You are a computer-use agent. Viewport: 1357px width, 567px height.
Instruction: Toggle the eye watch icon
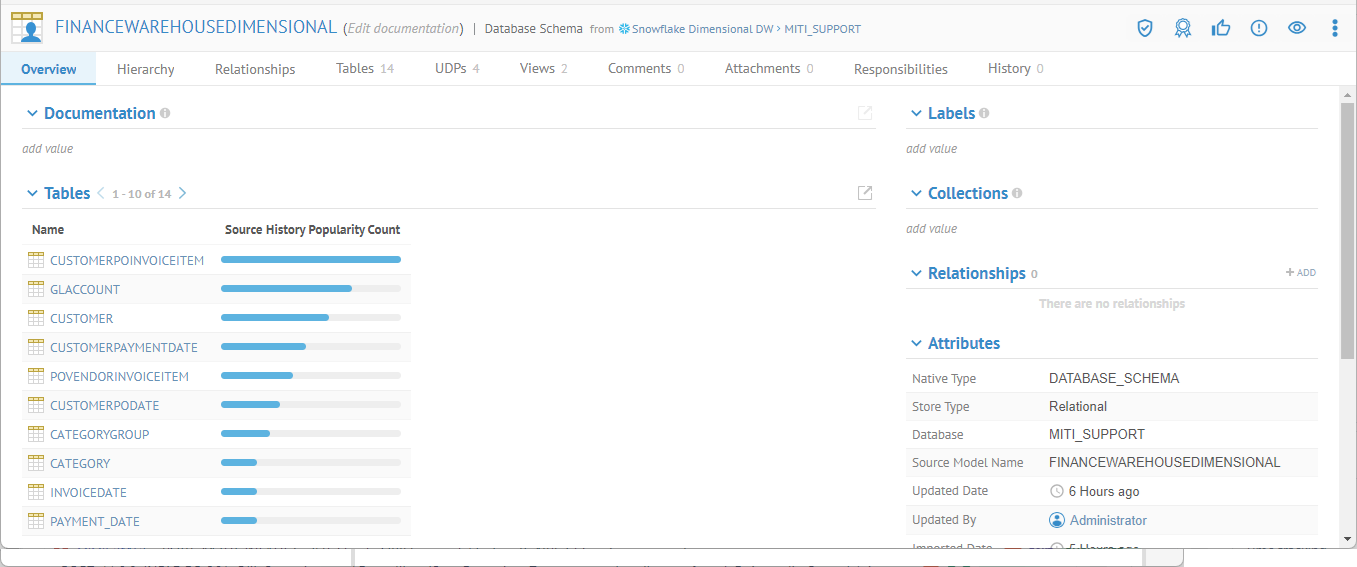point(1297,28)
